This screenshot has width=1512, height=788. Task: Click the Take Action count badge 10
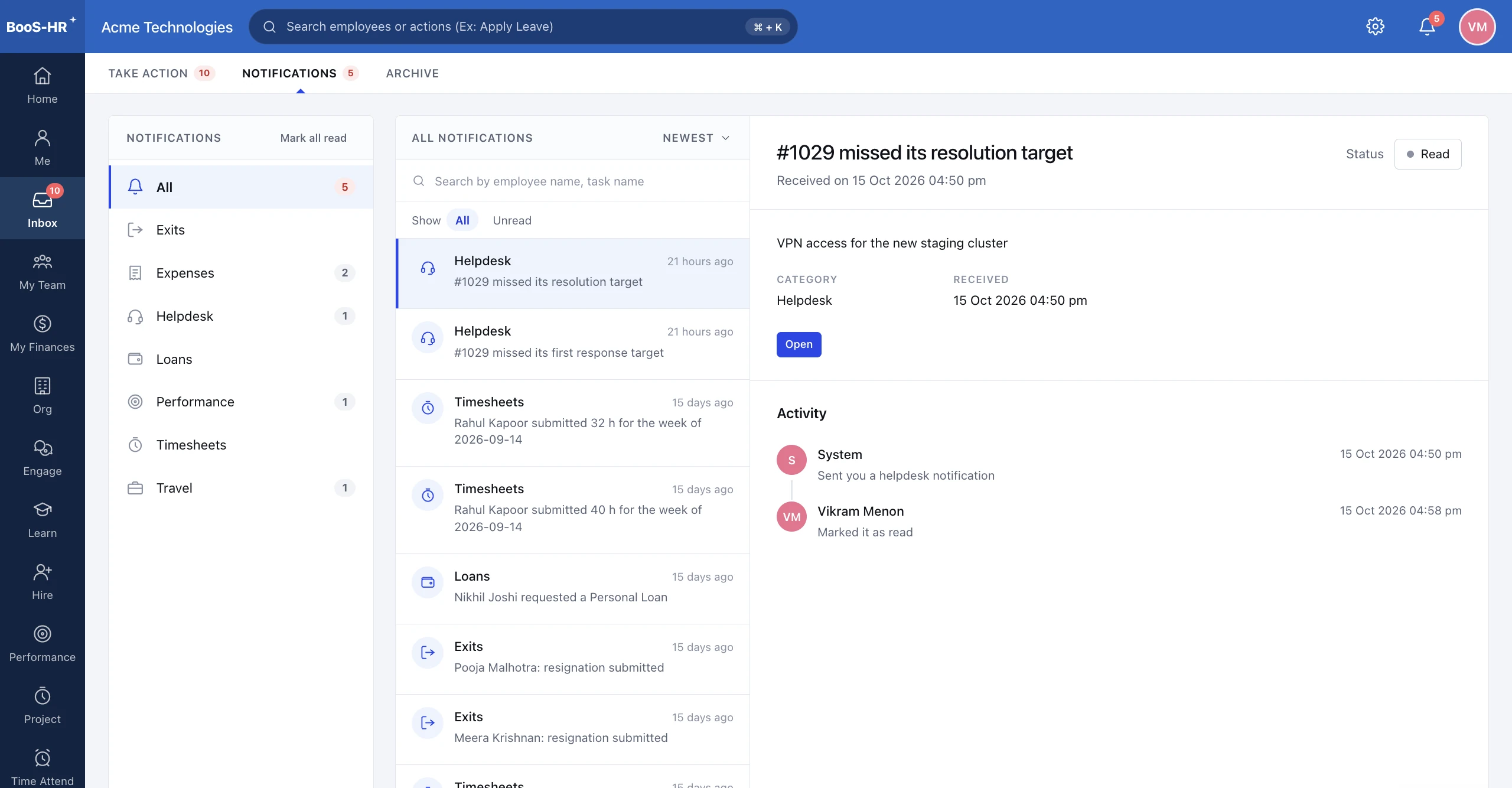(204, 73)
